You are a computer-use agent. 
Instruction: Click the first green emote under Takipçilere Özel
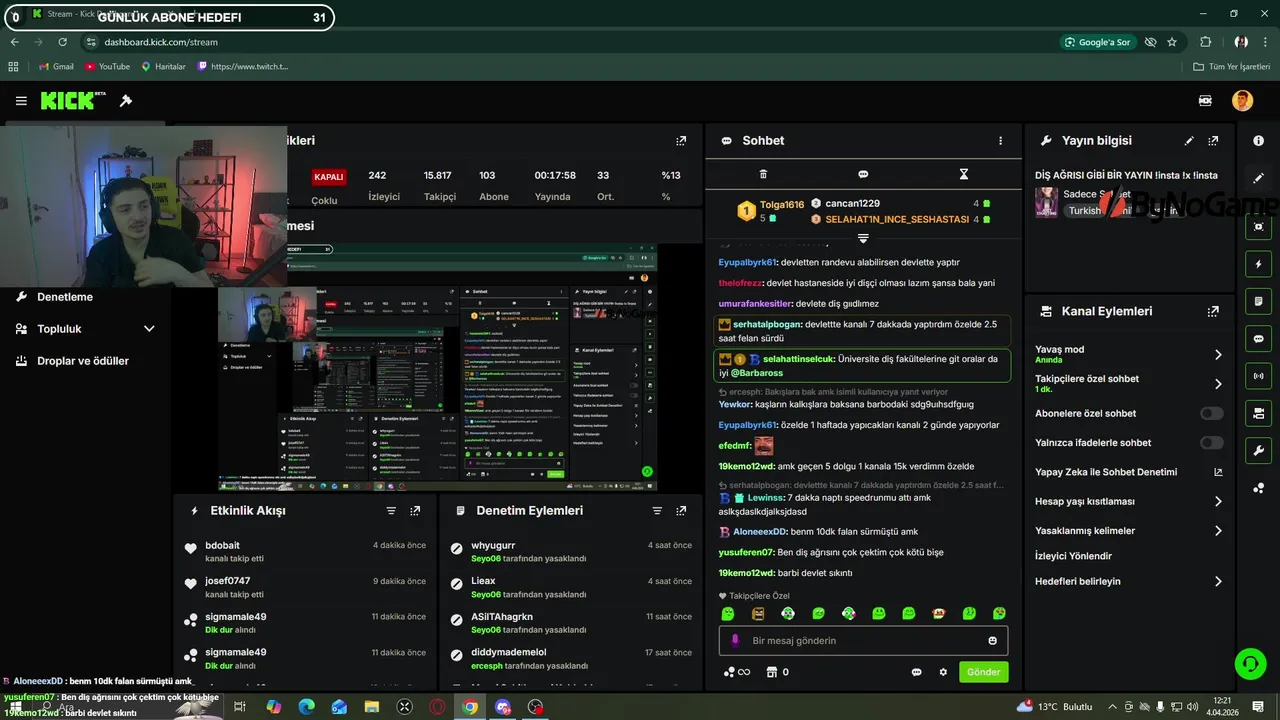(x=728, y=613)
